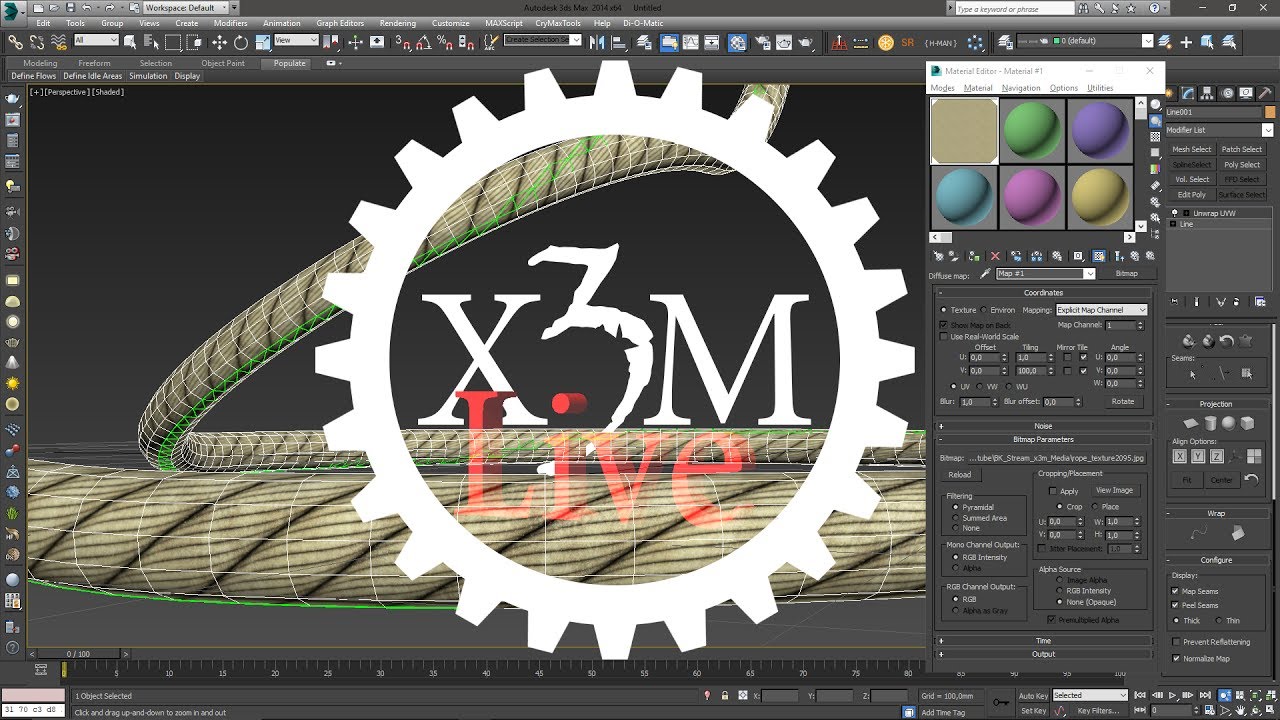Activate the Select and Move tool
Image resolution: width=1280 pixels, height=720 pixels.
(220, 42)
